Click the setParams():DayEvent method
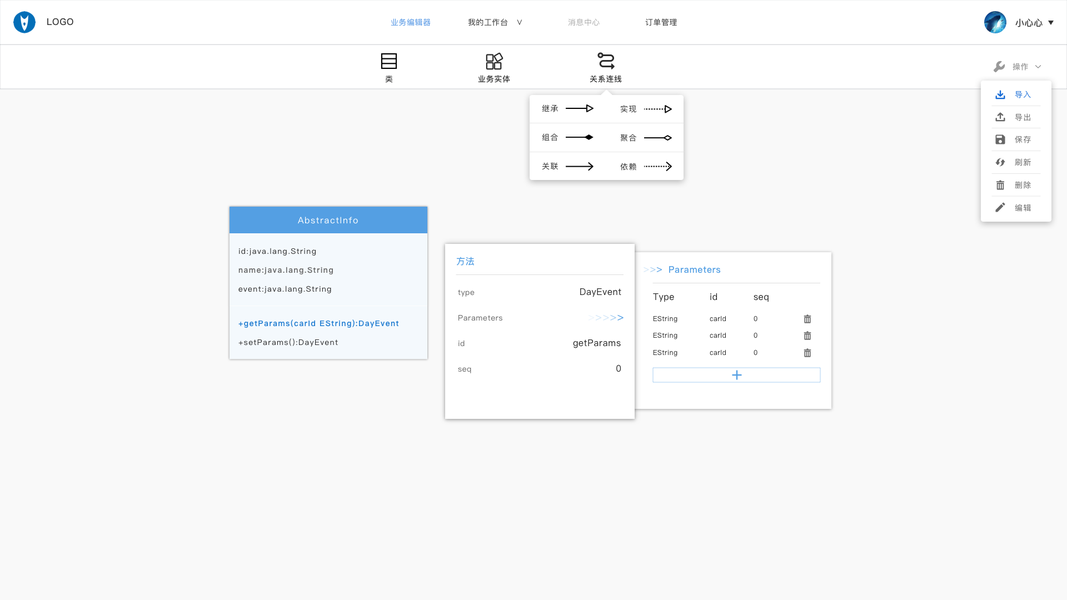 tap(288, 342)
